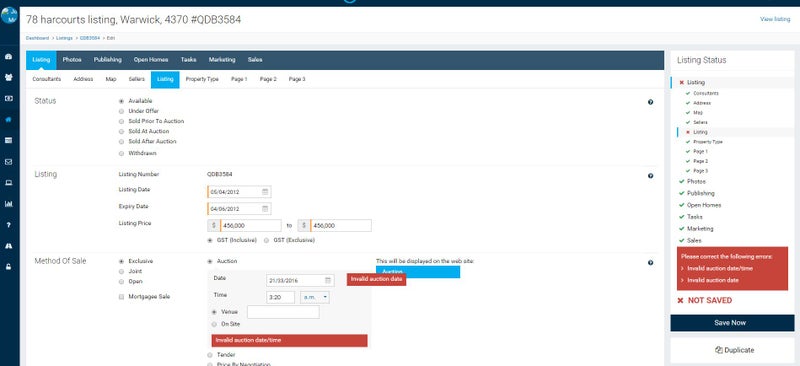Image resolution: width=800 pixels, height=366 pixels.
Task: Click the padlock icon in sidebar
Action: (x=9, y=266)
